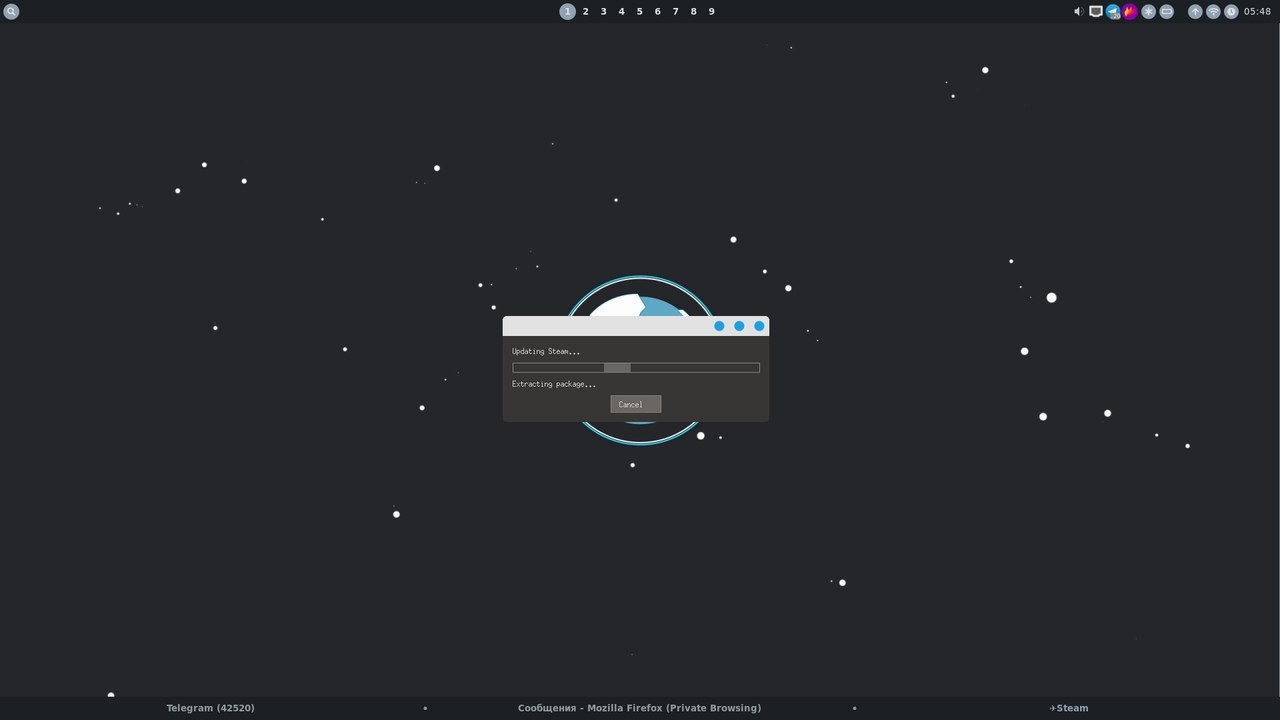The width and height of the screenshot is (1280, 720).
Task: Switch to workspace 8
Action: pyautogui.click(x=694, y=12)
